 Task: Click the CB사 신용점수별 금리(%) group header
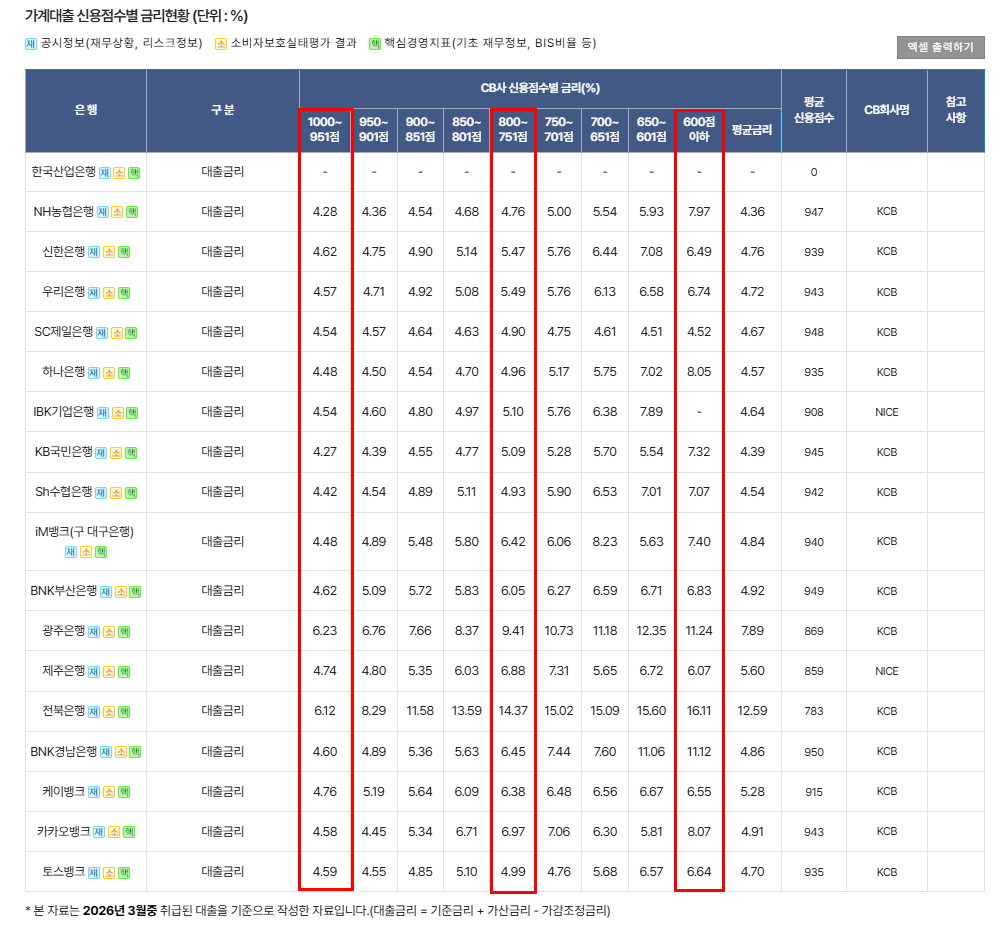coord(540,88)
